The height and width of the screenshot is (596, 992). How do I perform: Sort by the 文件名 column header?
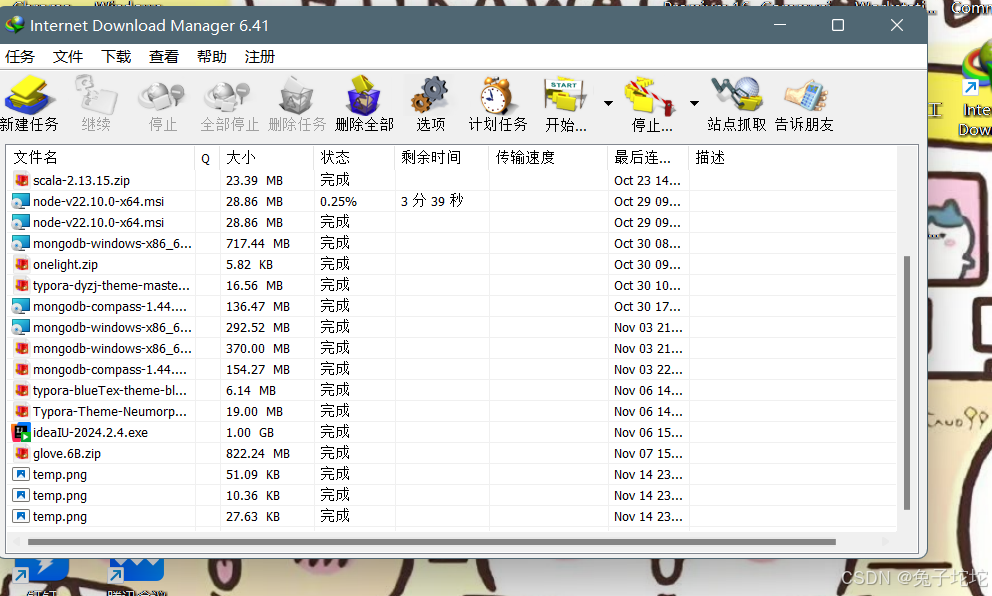(101, 158)
